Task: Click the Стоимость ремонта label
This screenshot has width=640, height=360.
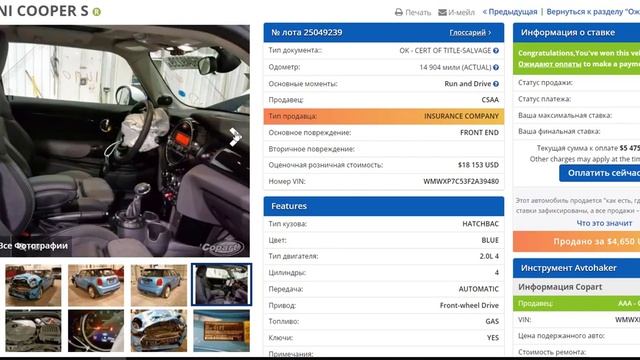Action: (551, 352)
